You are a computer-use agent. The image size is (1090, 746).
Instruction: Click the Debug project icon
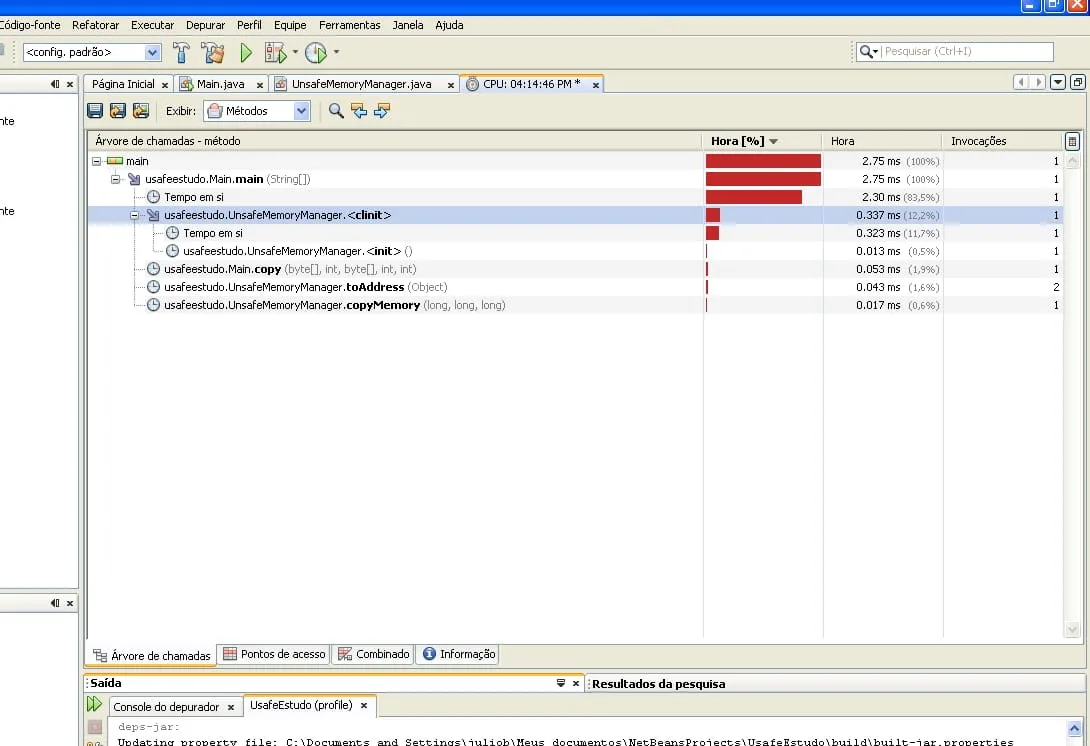(275, 52)
